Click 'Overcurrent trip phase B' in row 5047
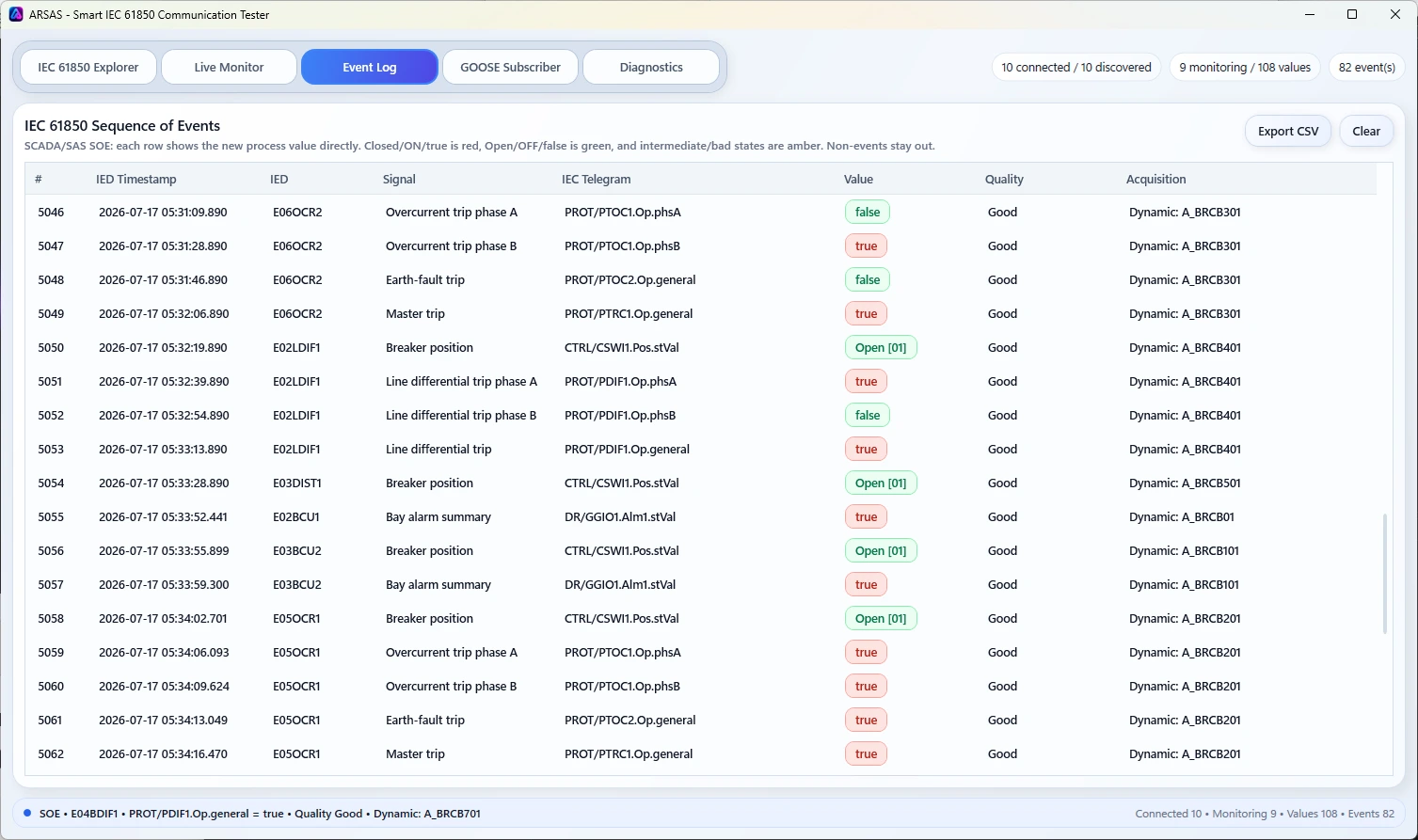1418x840 pixels. 451,246
